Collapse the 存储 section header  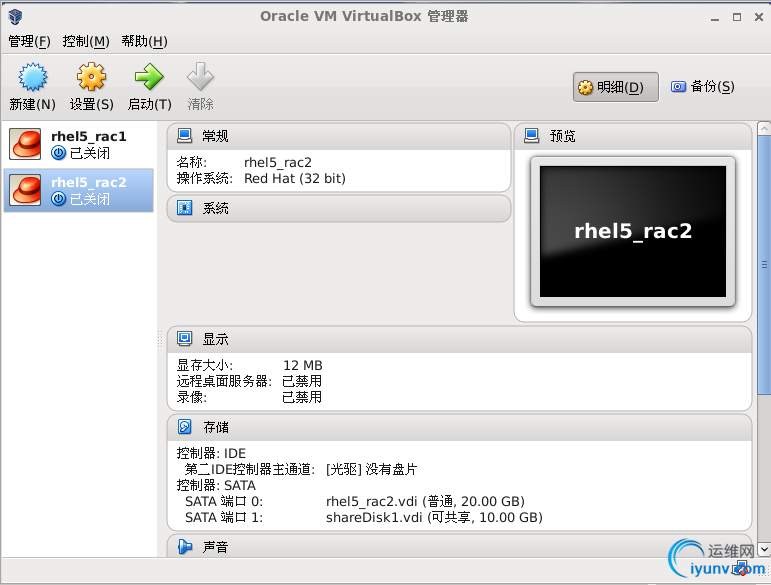point(459,428)
